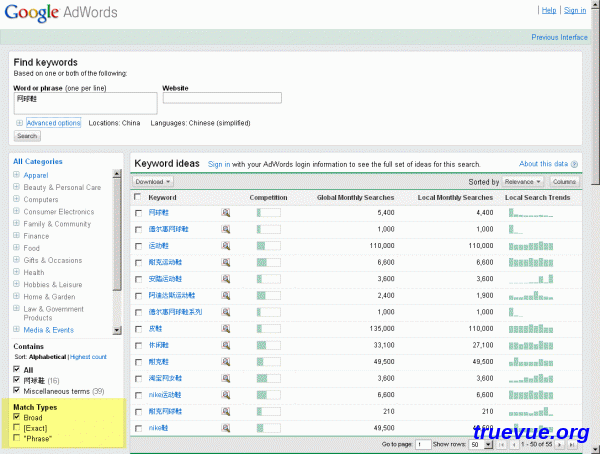Click the About this data help icon

(x=574, y=164)
